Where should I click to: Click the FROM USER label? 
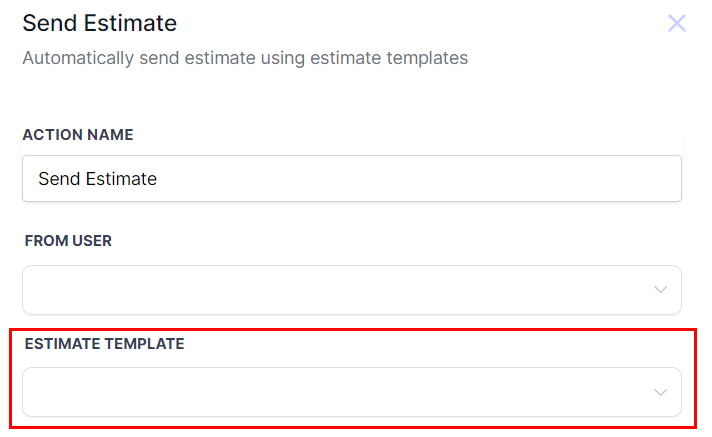[68, 241]
